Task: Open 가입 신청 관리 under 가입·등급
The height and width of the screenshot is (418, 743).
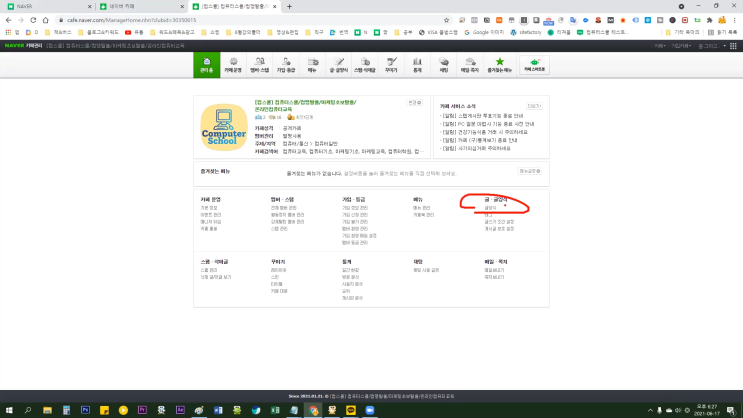Action: coord(354,215)
